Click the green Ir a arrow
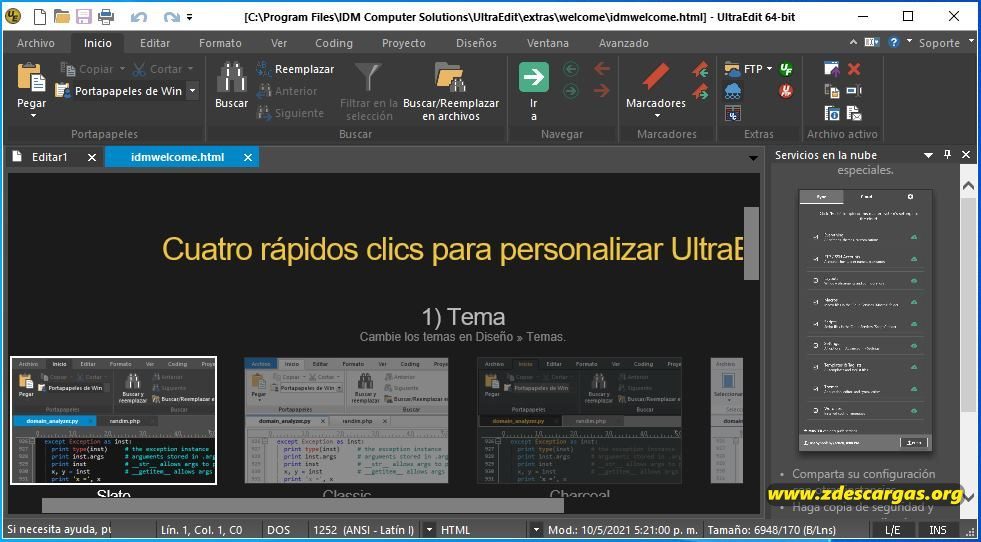This screenshot has width=981, height=542. pyautogui.click(x=534, y=77)
